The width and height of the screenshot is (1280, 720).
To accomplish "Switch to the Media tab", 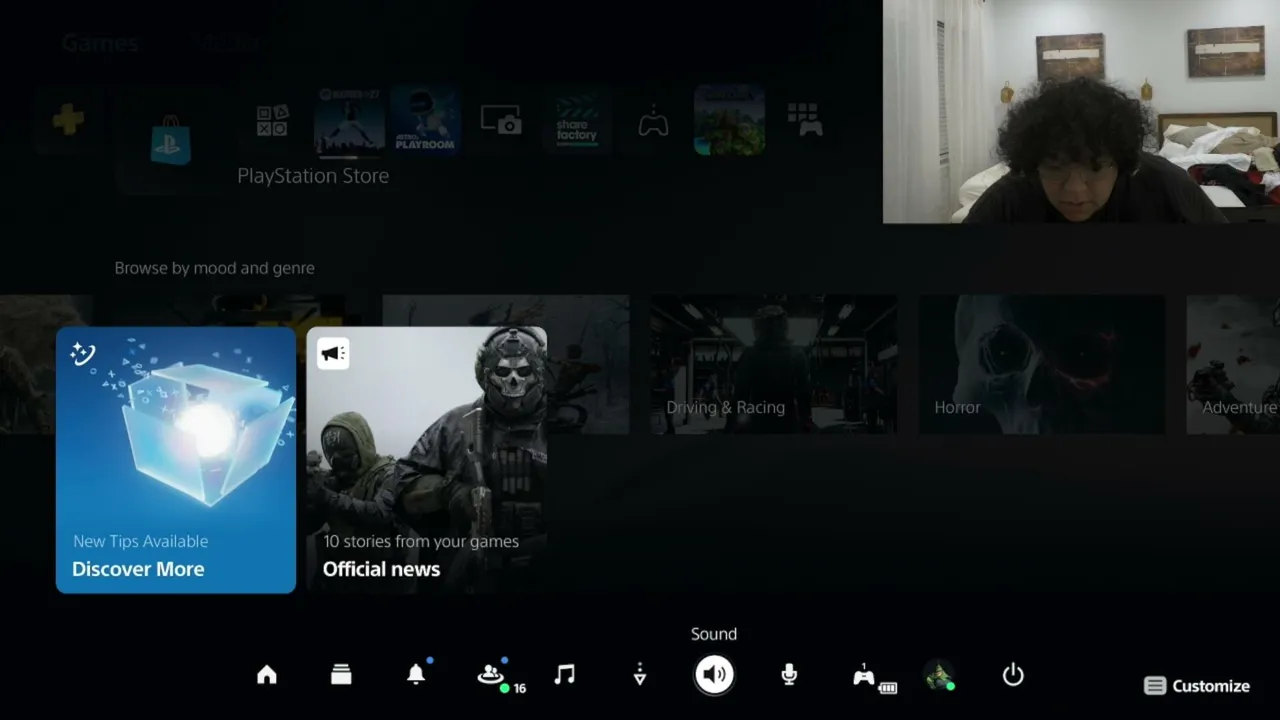I will [x=227, y=43].
